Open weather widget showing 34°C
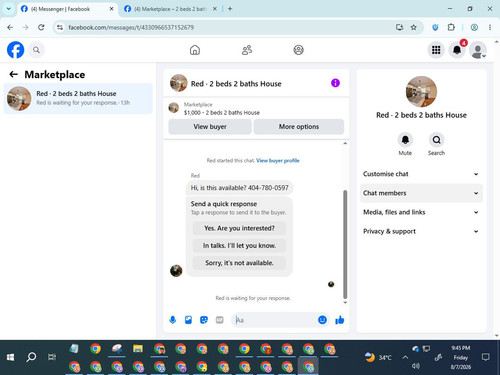This screenshot has width=500, height=375. pyautogui.click(x=378, y=357)
